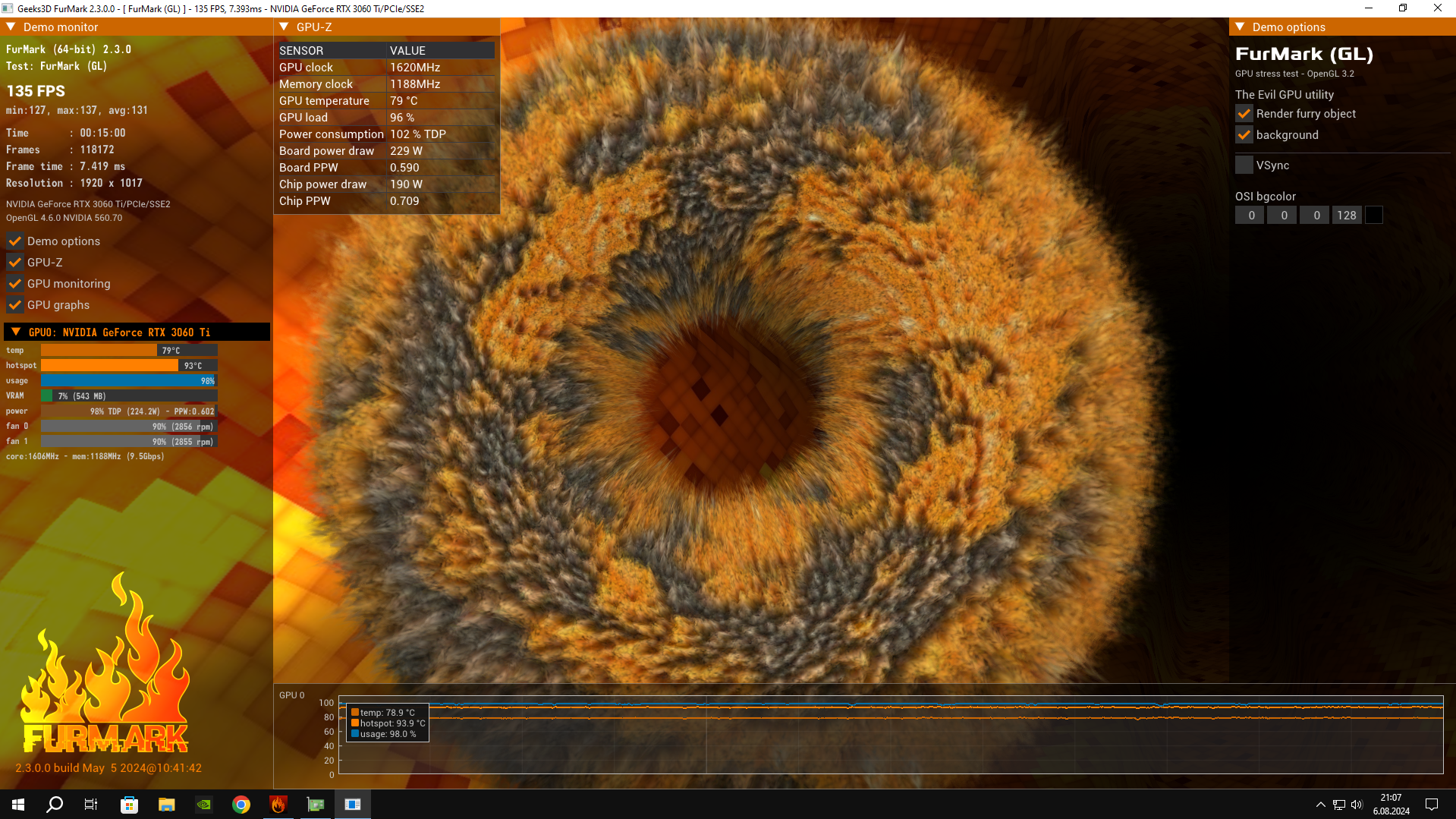Select the GPU clock row
Viewport: 1456px width, 819px height.
386,68
